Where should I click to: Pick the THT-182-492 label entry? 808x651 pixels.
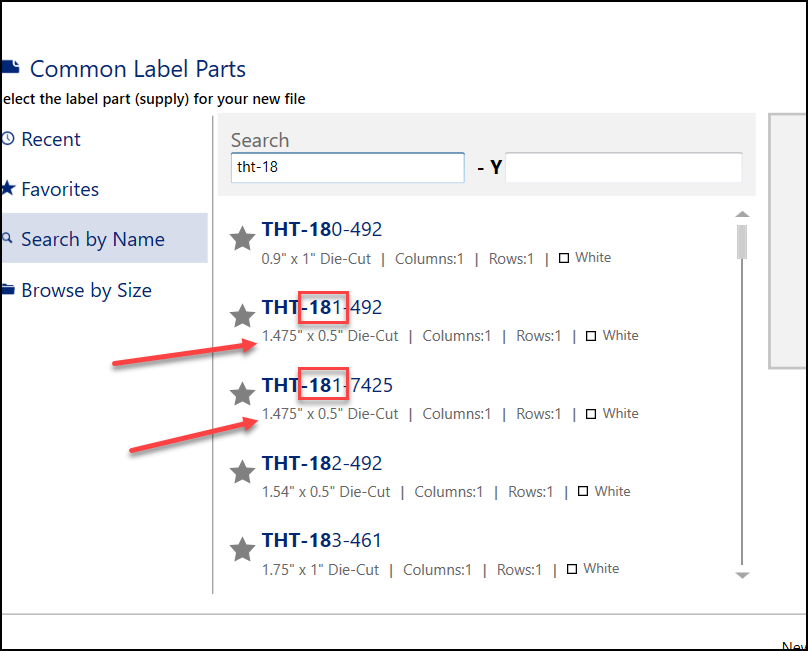322,463
